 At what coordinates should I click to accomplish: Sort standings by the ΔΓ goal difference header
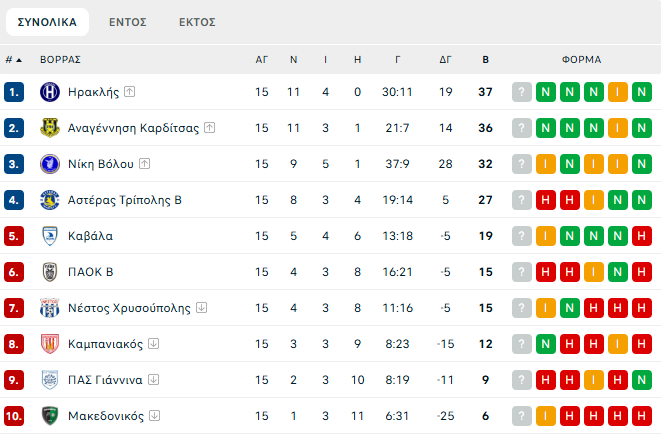click(x=446, y=60)
